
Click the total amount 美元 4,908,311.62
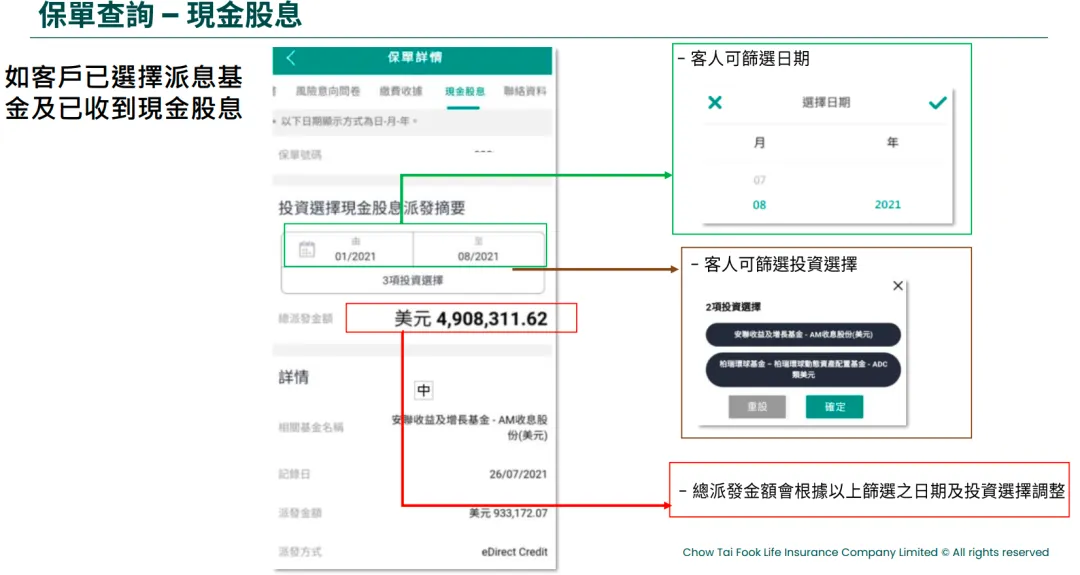tap(470, 319)
